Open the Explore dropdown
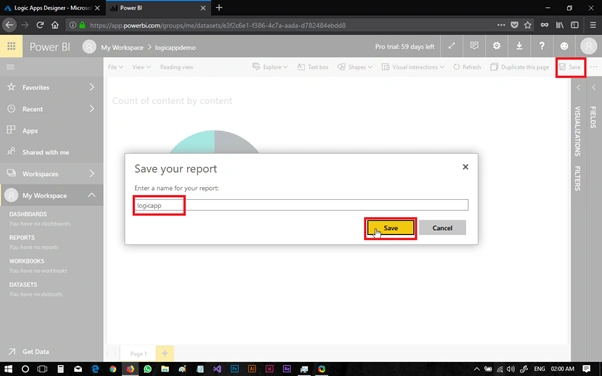This screenshot has width=602, height=376. click(270, 67)
